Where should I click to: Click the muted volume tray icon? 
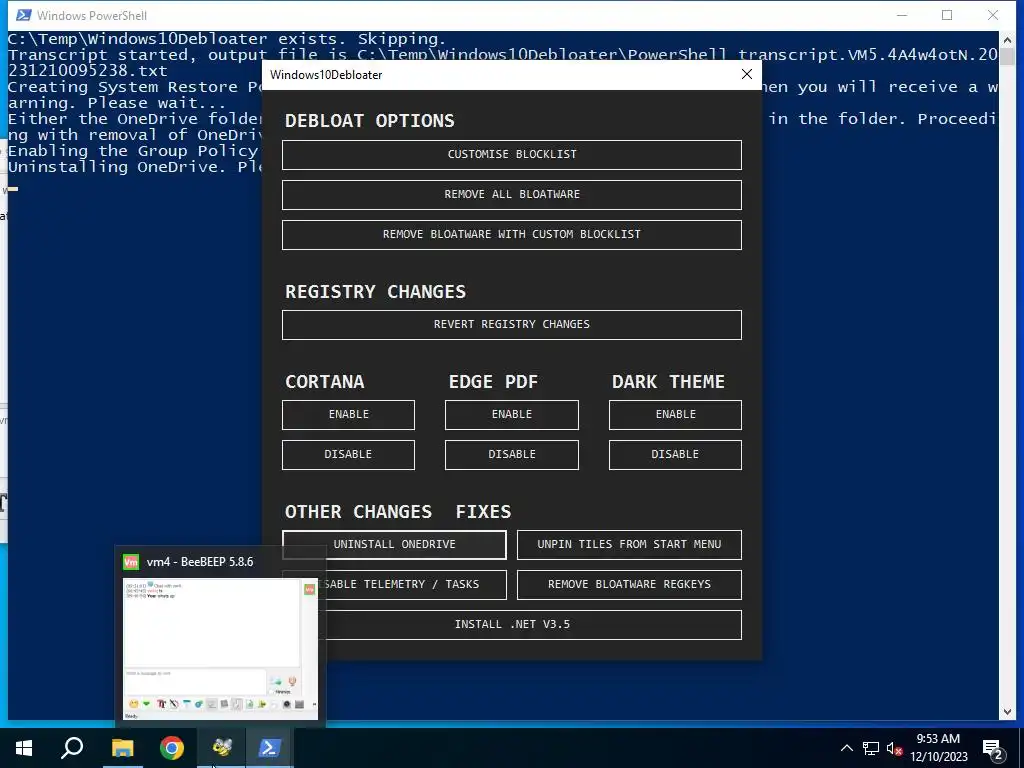point(894,748)
